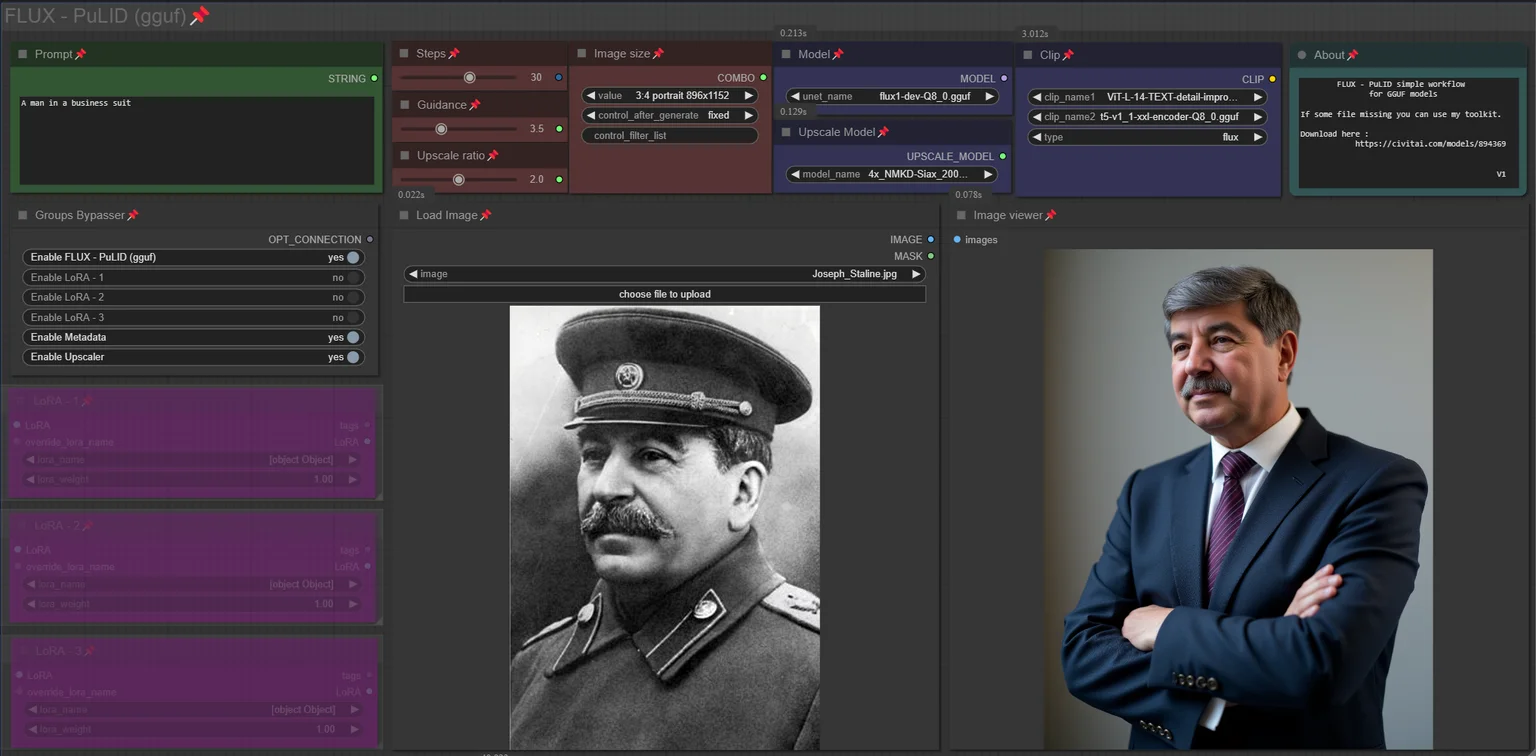Open the Load Image image file combo

click(665, 274)
